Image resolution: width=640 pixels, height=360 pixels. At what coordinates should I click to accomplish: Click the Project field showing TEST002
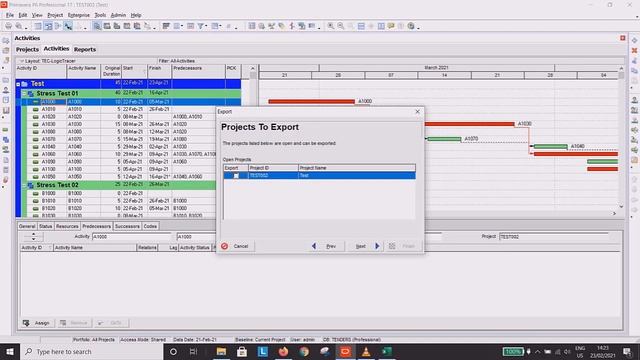[554, 237]
